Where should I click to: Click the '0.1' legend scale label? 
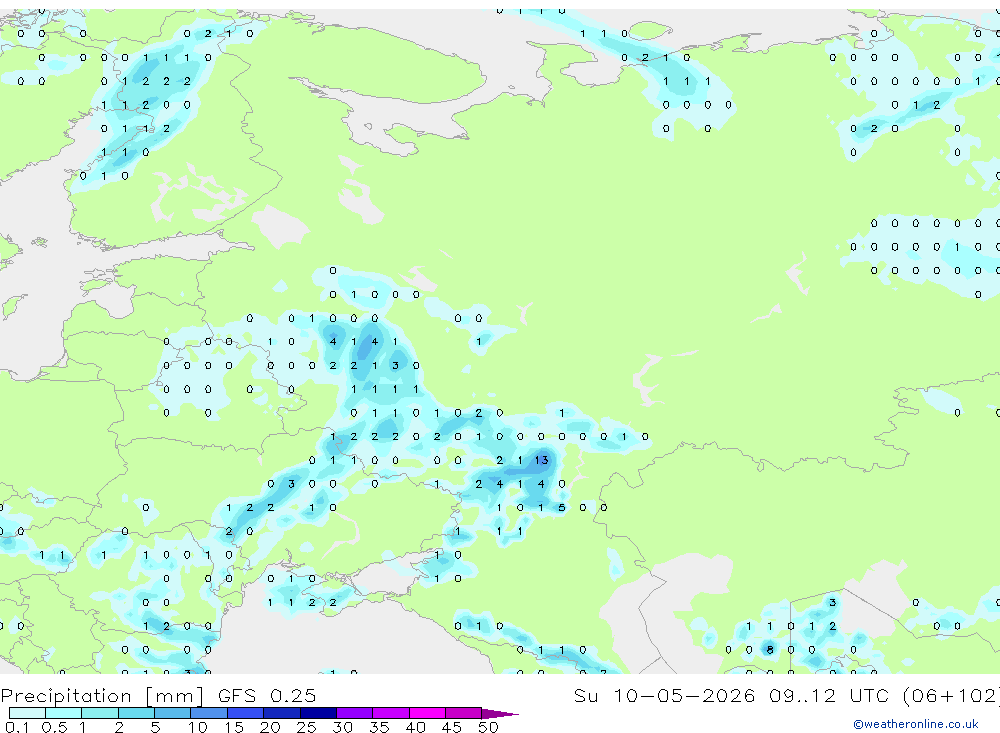pyautogui.click(x=17, y=727)
